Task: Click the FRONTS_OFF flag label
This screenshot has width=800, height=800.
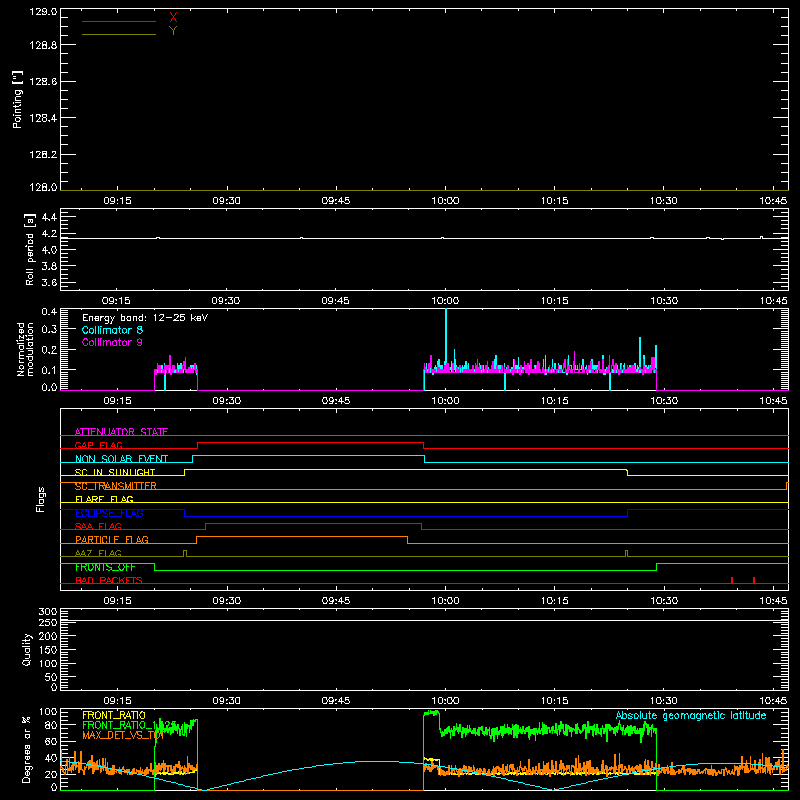Action: click(105, 567)
